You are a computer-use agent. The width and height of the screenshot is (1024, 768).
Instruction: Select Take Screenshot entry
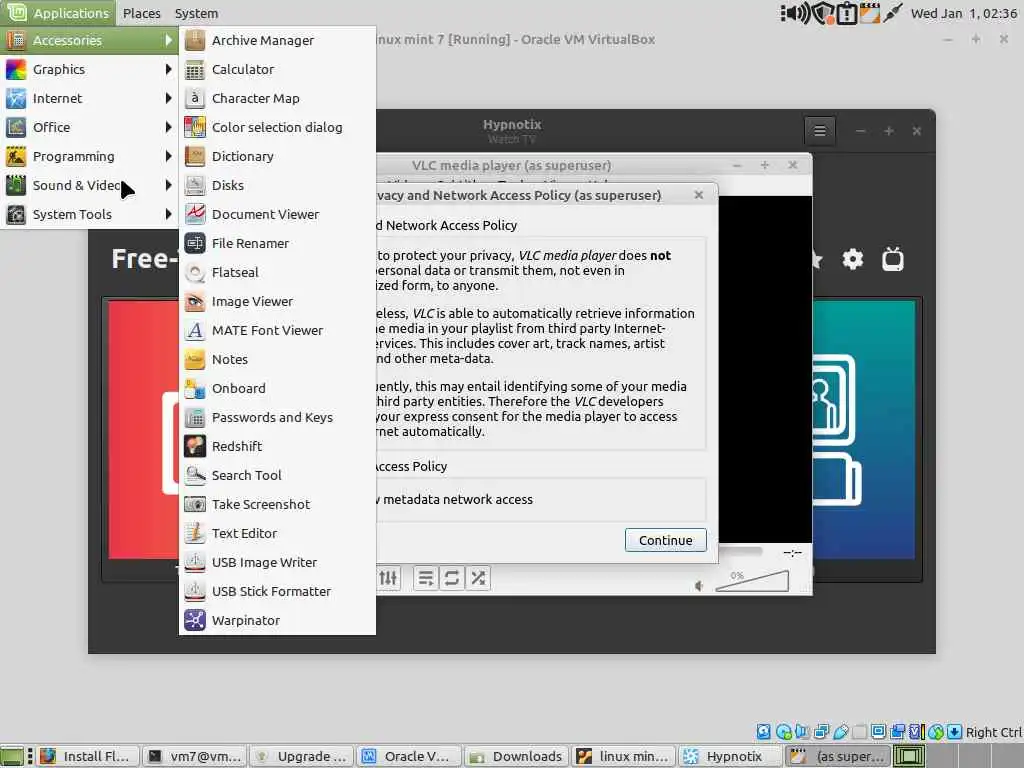coord(277,504)
